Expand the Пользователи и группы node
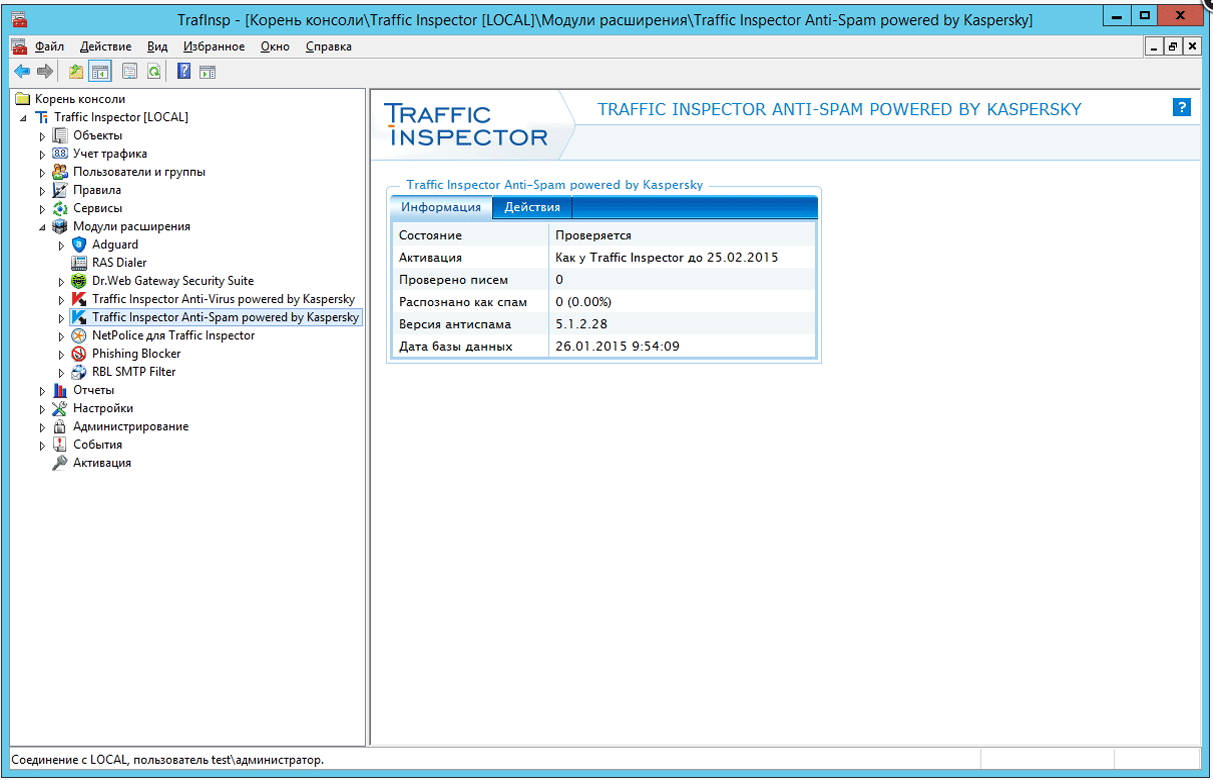 point(43,172)
